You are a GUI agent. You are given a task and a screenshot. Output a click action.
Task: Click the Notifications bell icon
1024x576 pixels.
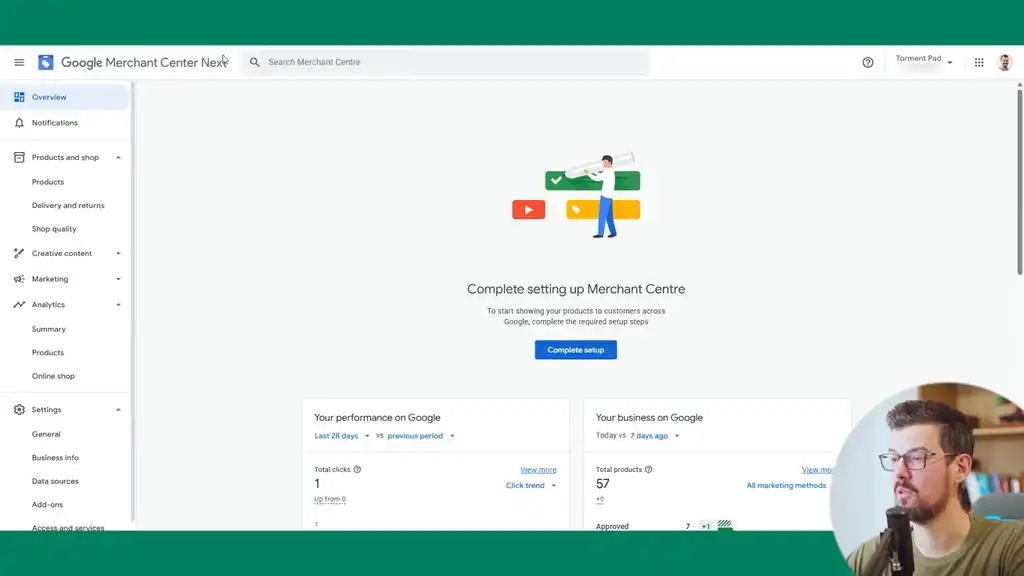[19, 122]
